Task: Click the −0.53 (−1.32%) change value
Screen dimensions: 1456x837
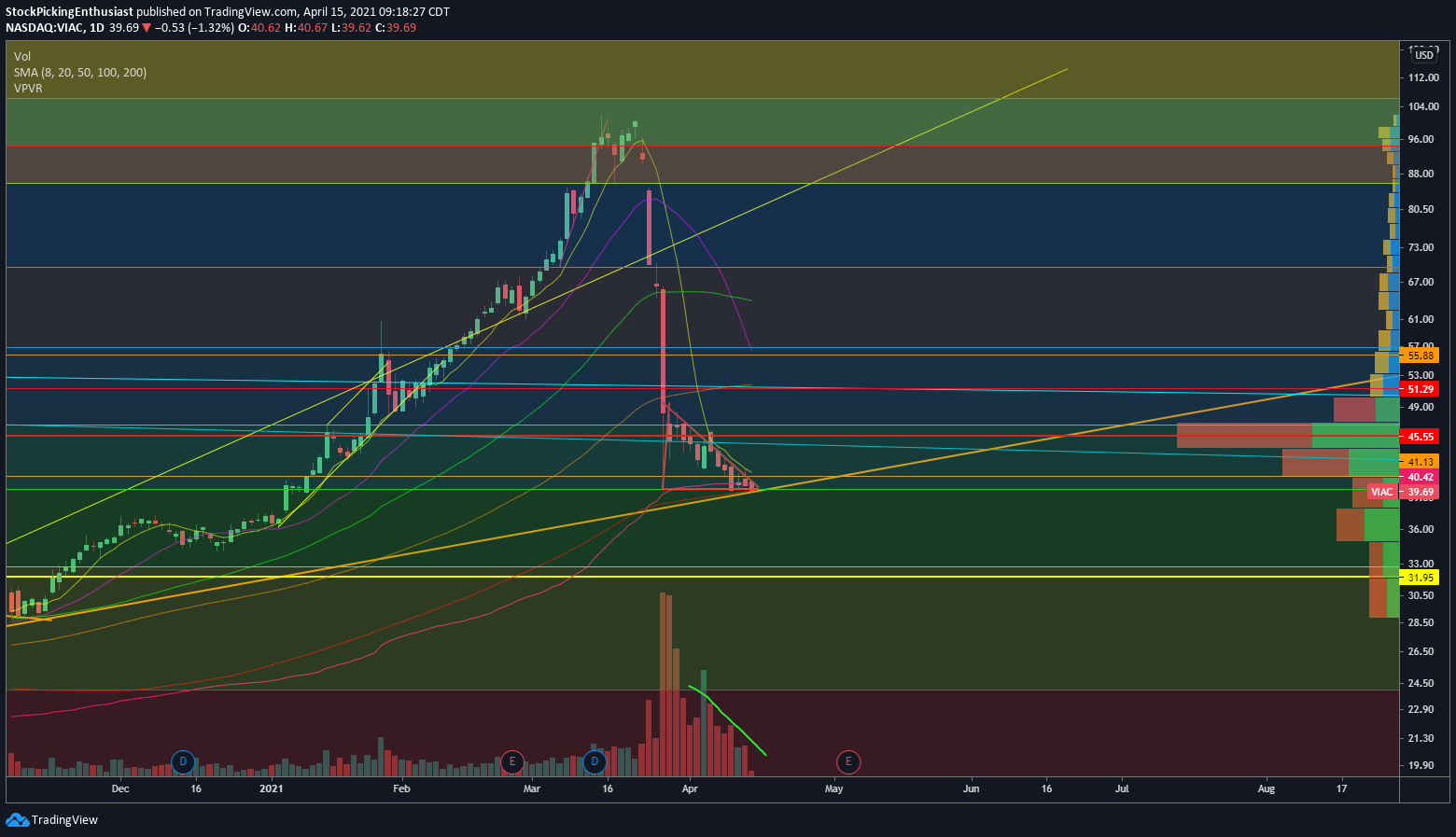Action: 193,27
